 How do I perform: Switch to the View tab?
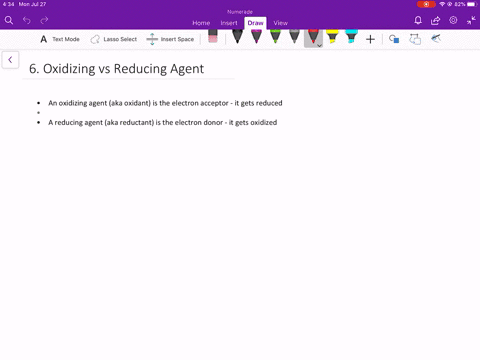coord(281,23)
